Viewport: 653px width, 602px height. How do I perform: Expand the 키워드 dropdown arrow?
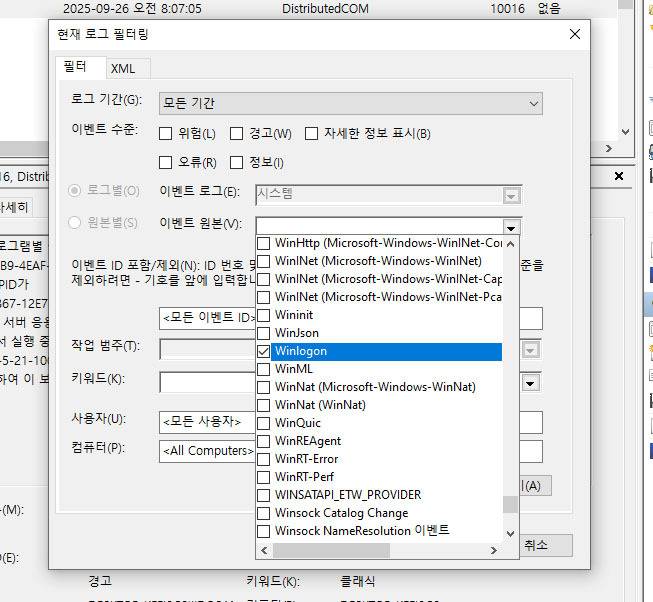click(532, 382)
